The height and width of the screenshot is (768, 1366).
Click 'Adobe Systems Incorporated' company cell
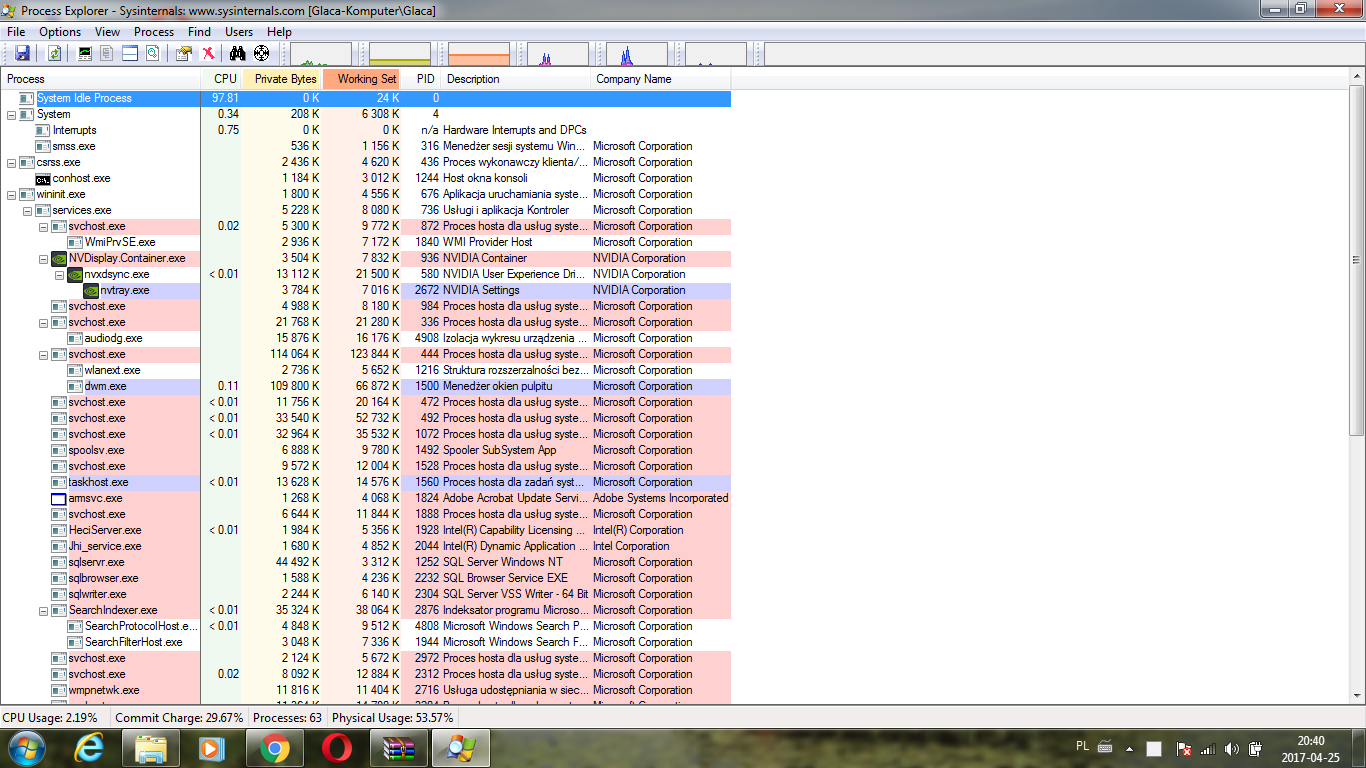660,498
